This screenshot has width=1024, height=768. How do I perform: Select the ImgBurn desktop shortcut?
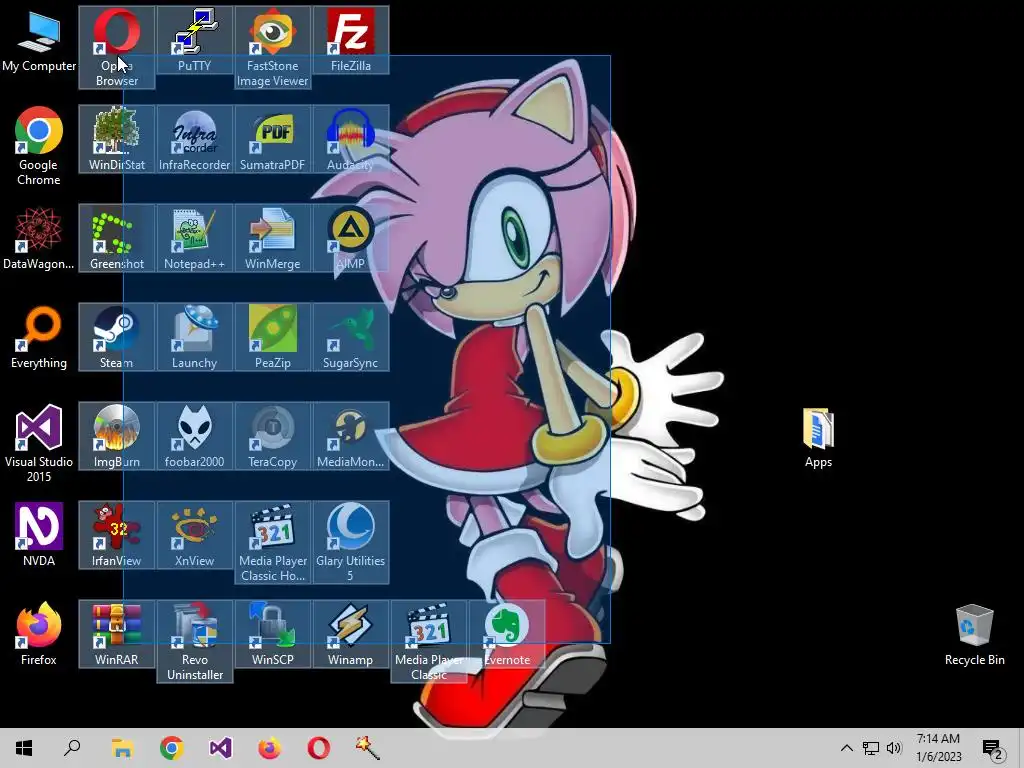[117, 436]
